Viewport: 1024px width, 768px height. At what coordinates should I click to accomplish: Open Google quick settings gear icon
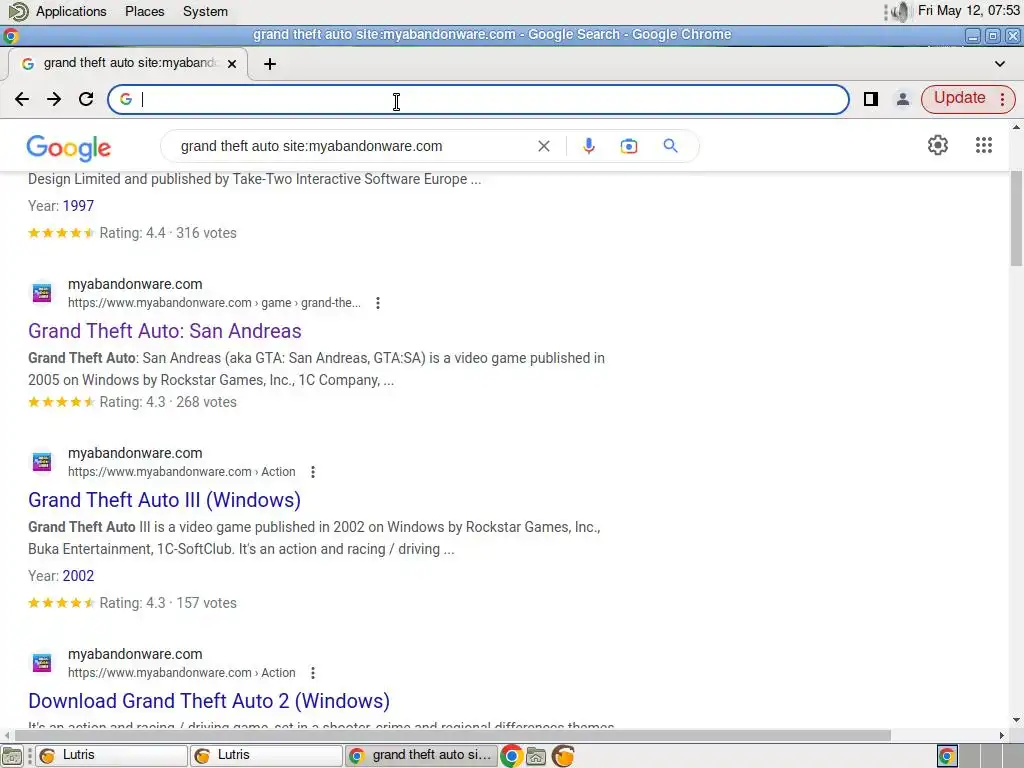pos(938,145)
